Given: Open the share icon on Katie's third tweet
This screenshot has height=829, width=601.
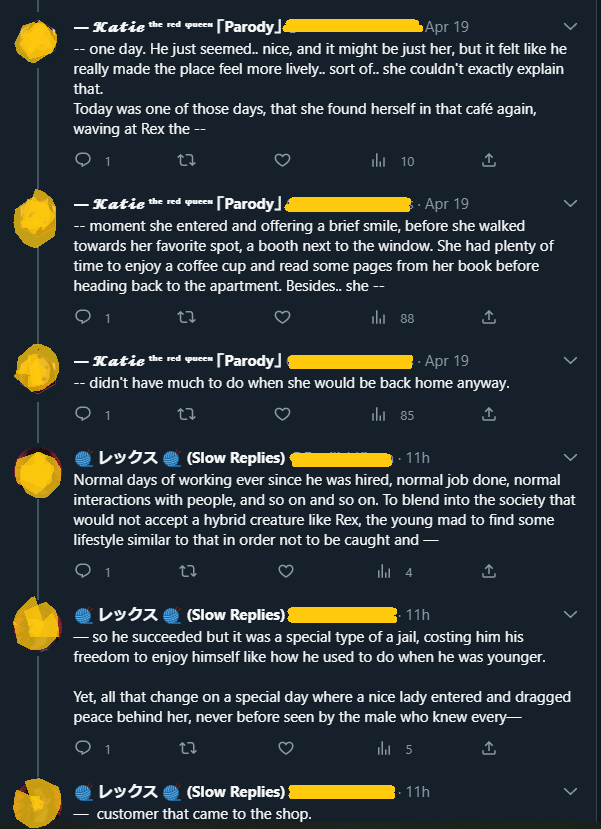Looking at the screenshot, I should (x=488, y=414).
